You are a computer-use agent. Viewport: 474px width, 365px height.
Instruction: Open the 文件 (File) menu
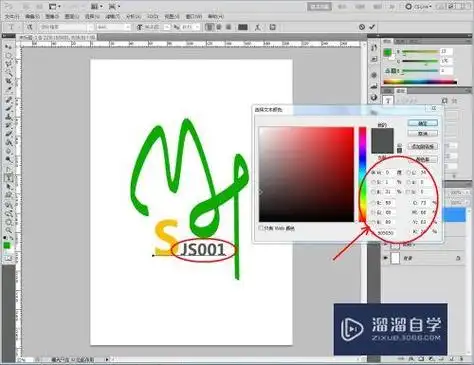pyautogui.click(x=12, y=16)
